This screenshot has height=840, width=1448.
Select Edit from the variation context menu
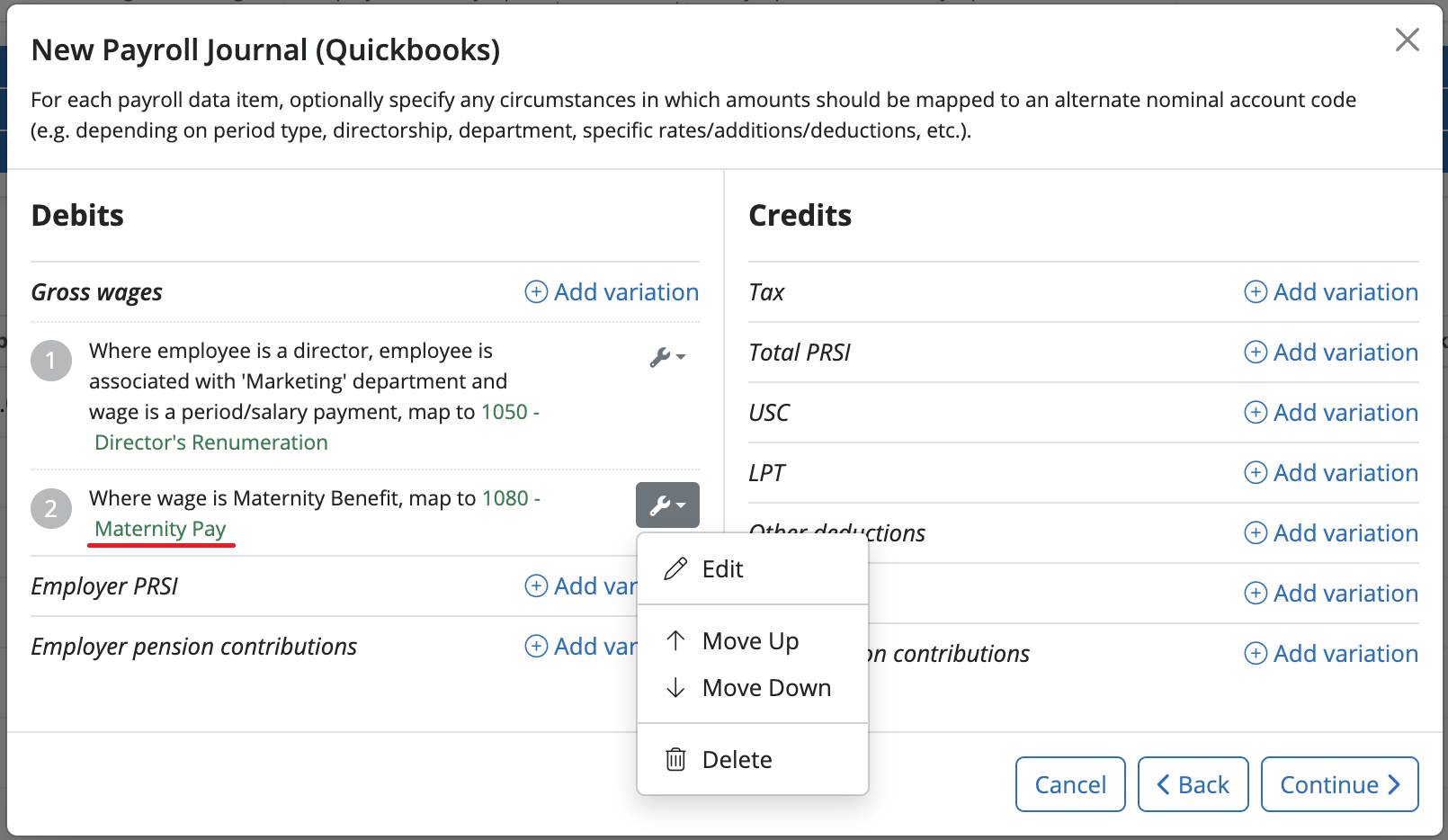[721, 569]
